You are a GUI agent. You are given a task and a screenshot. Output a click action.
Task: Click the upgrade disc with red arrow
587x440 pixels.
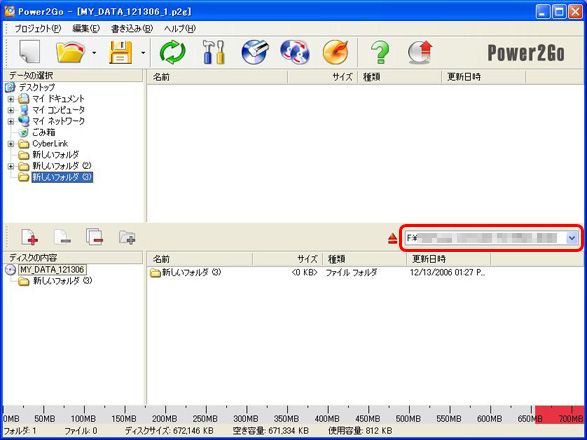tap(420, 52)
